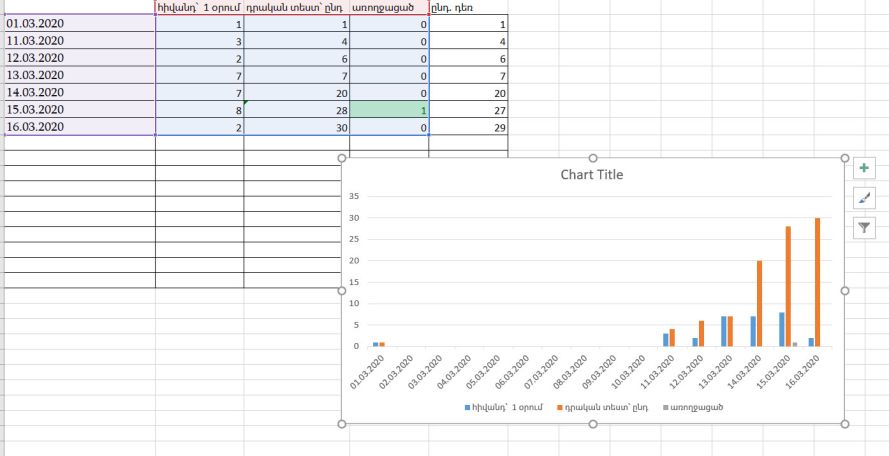The image size is (889, 456).
Task: Select the cell containing 30
Action: [x=297, y=127]
